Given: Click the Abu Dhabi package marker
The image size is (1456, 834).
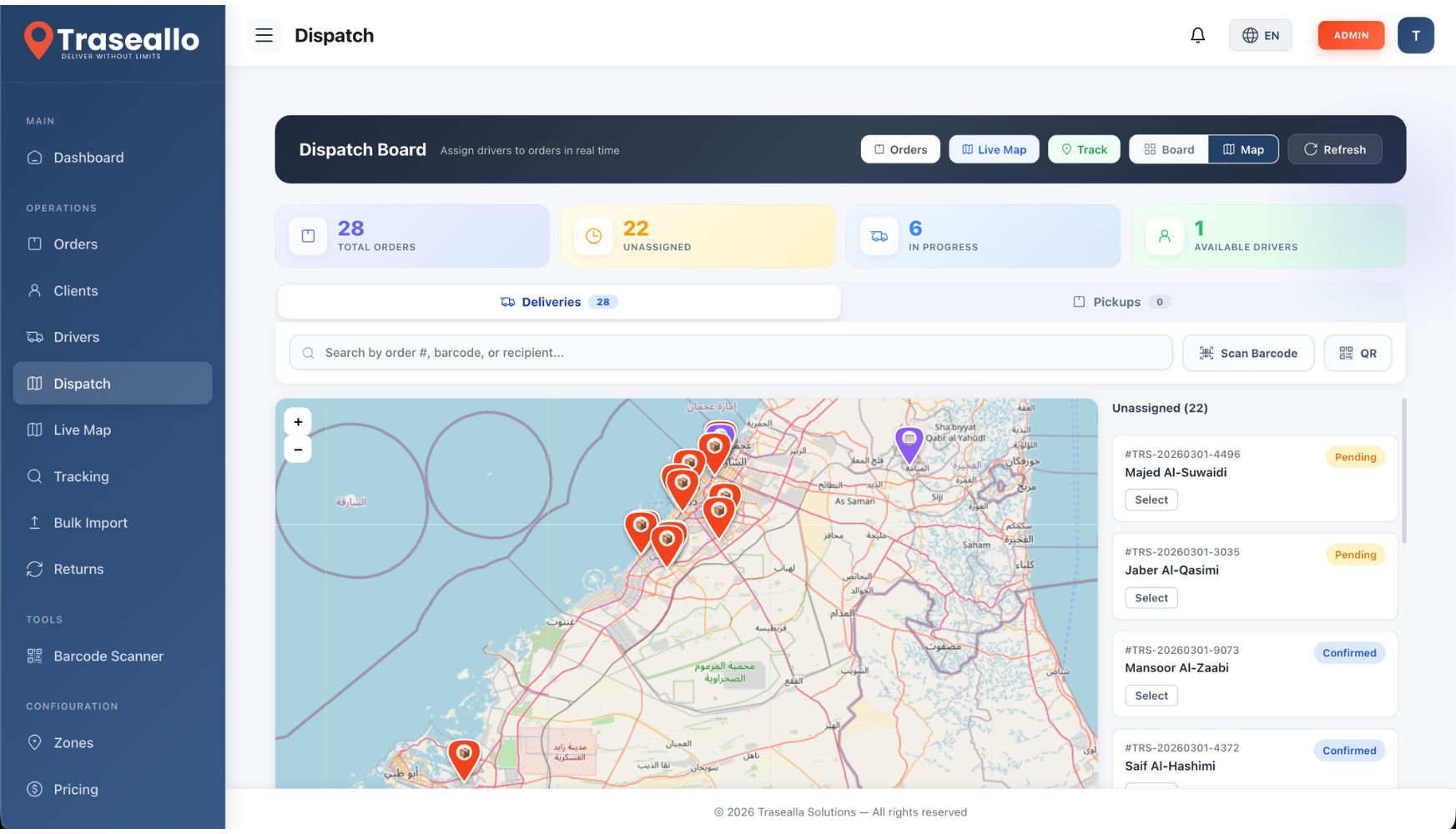Looking at the screenshot, I should coord(464,756).
